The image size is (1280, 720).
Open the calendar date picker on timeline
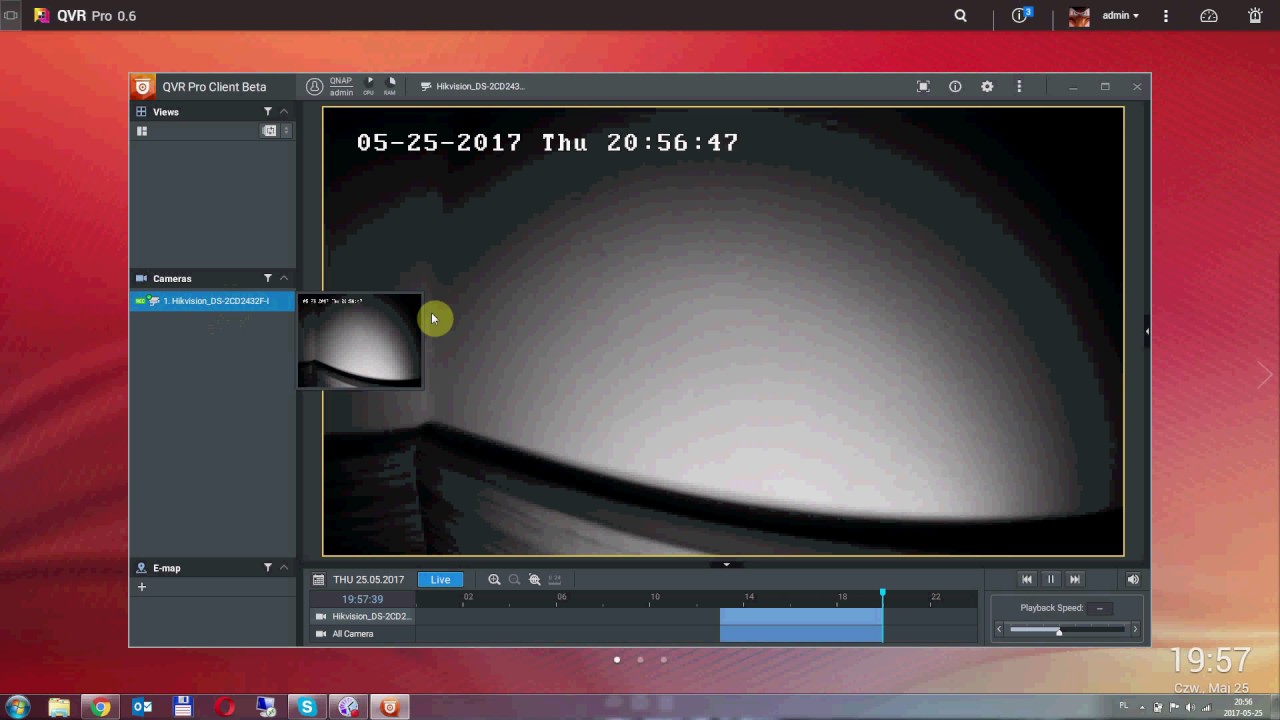[318, 579]
